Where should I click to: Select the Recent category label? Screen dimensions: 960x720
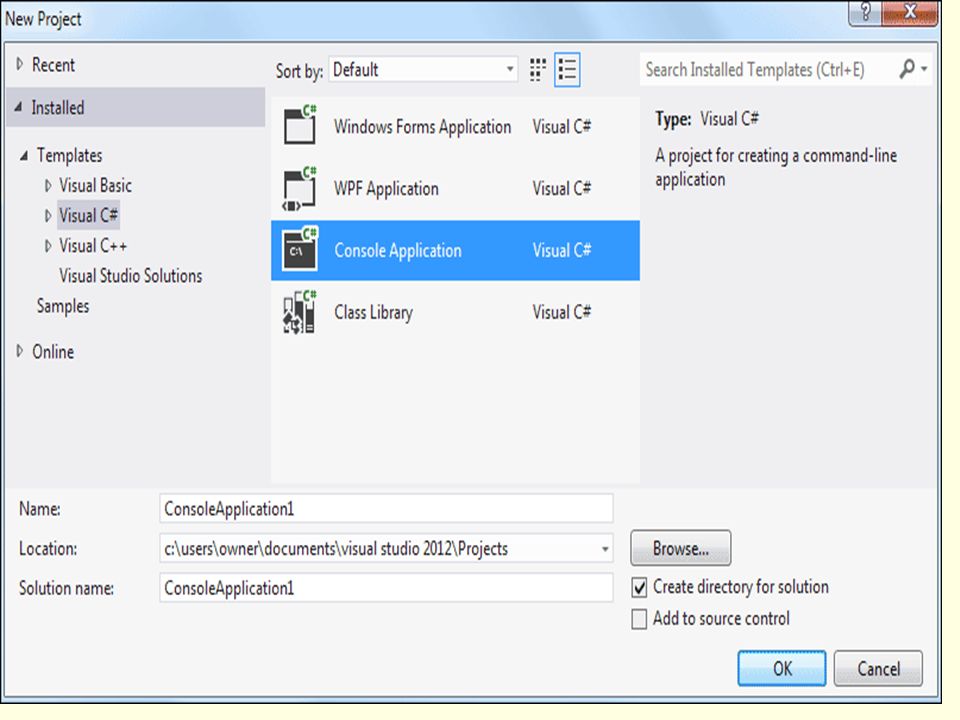[x=53, y=65]
